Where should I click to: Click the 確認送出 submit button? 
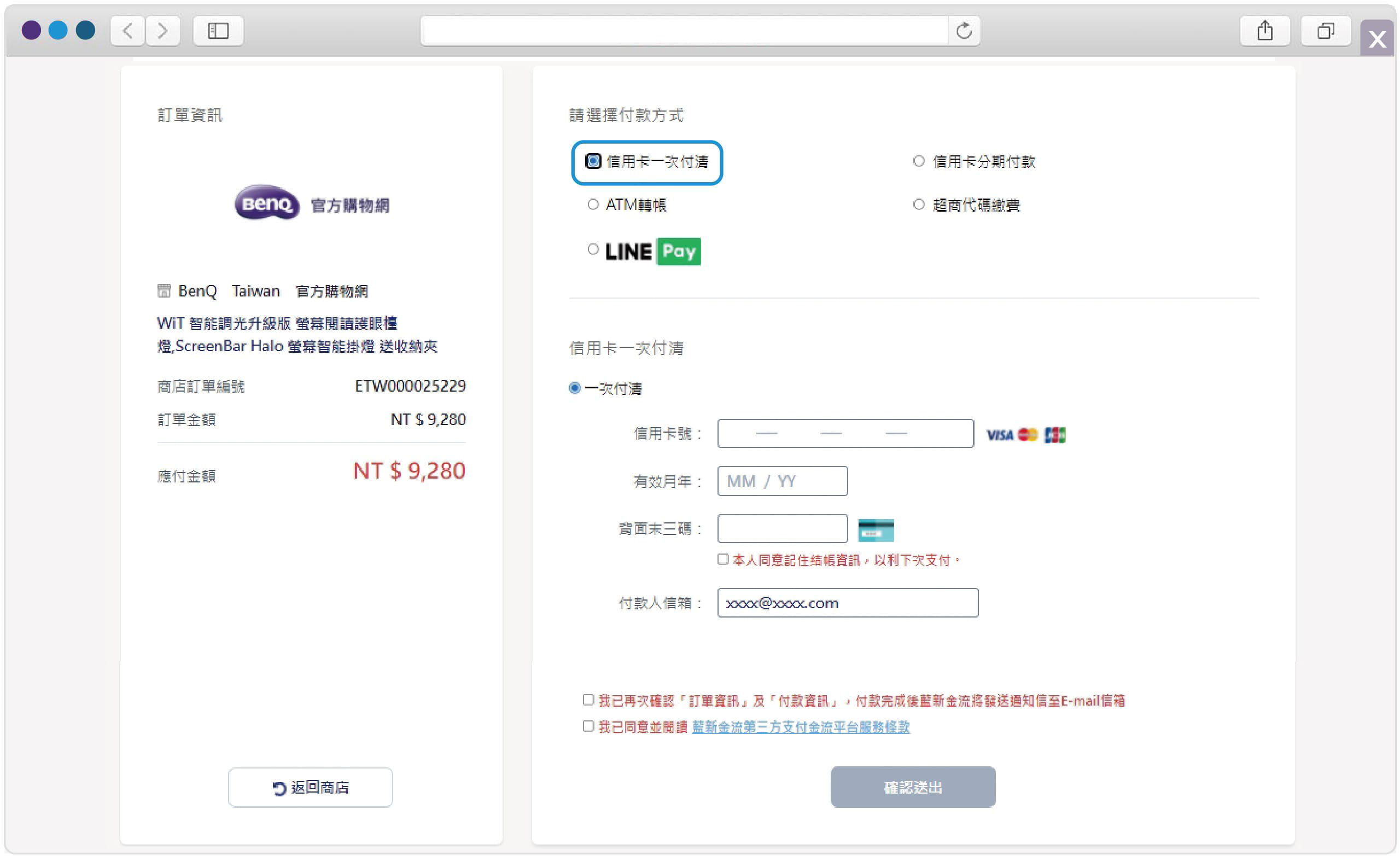pyautogui.click(x=913, y=787)
